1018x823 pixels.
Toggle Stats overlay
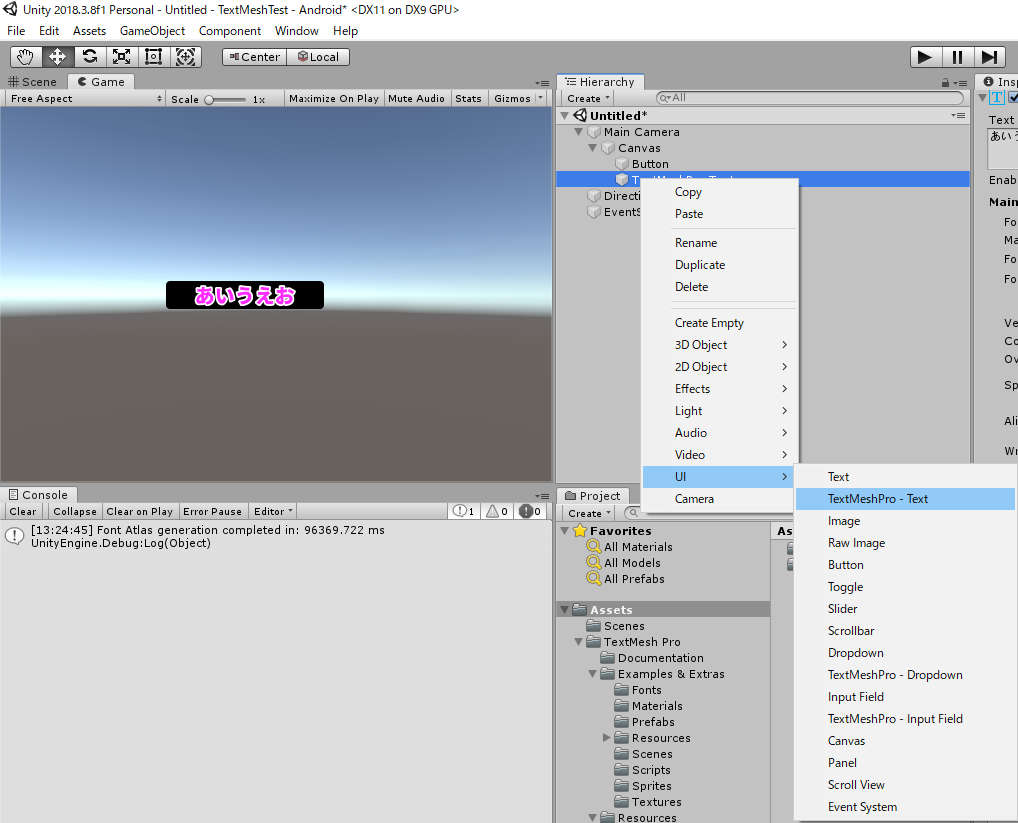(468, 99)
